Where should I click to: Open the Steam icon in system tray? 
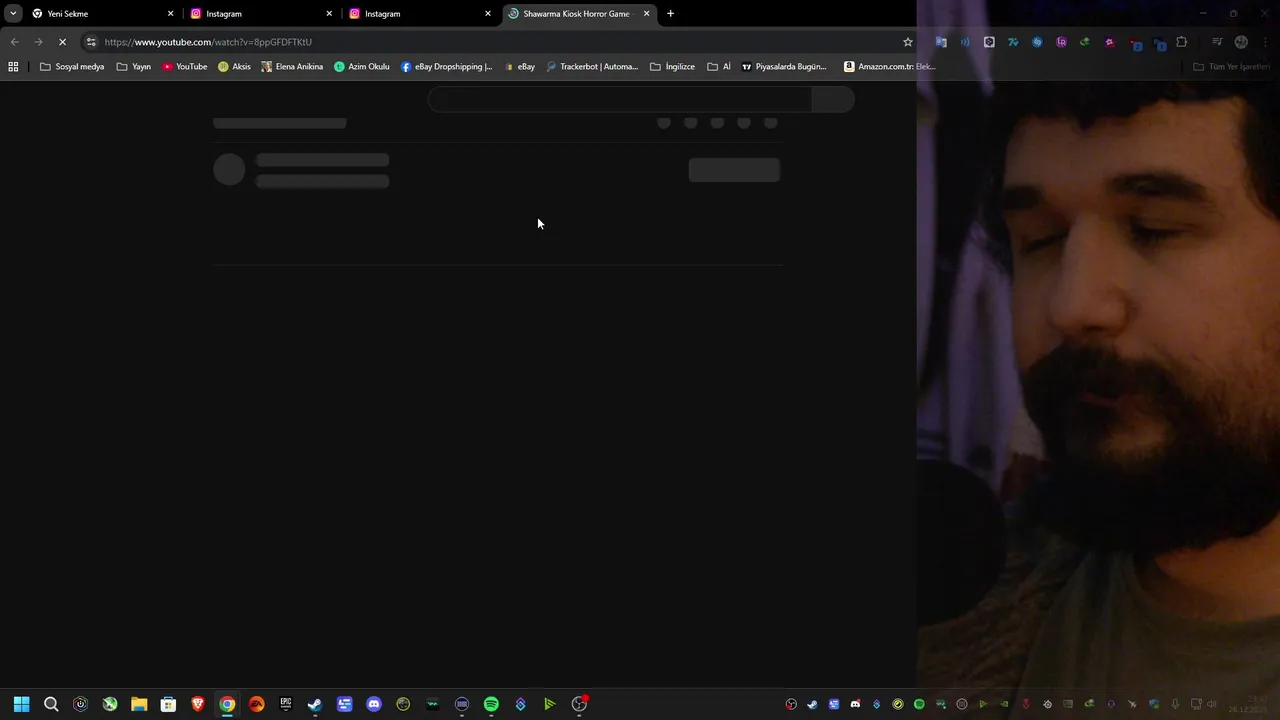(x=812, y=704)
